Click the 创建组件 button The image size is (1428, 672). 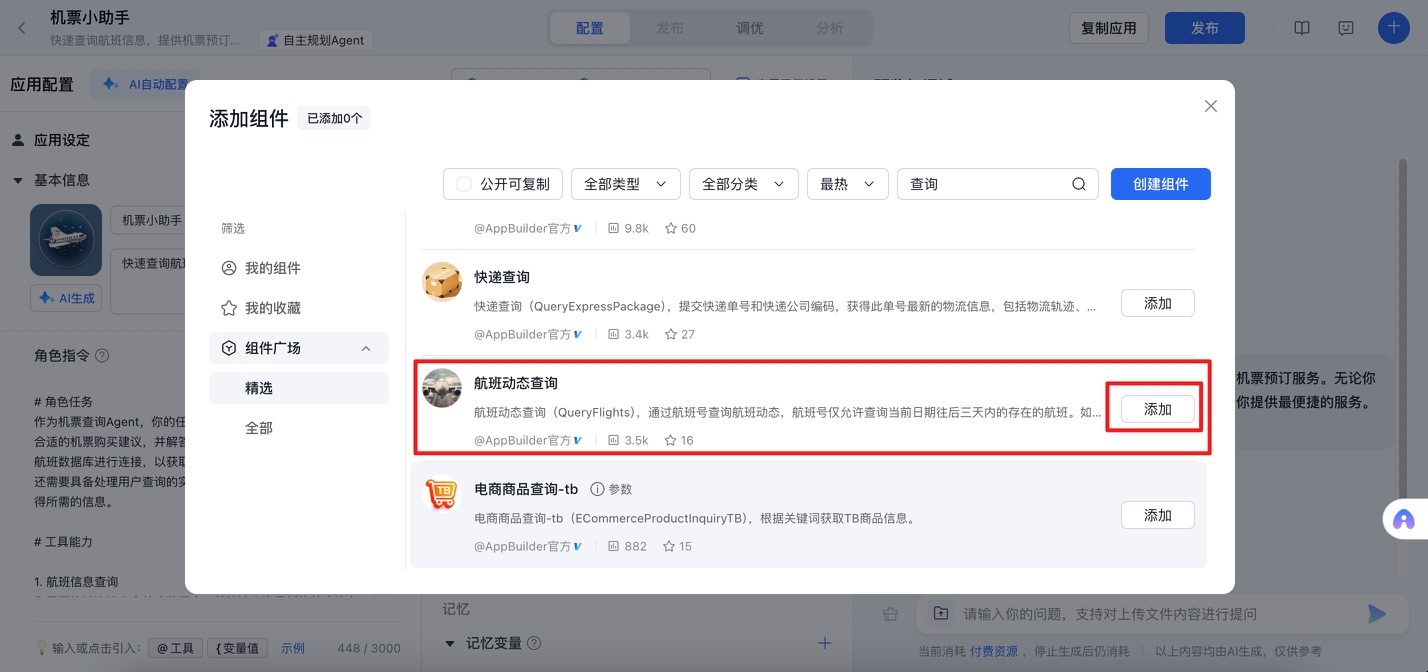[x=1160, y=184]
